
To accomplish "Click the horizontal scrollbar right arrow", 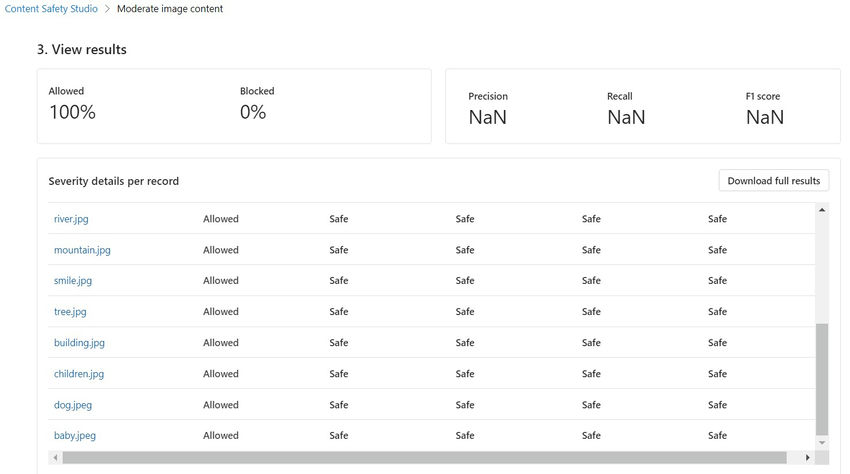I will click(808, 458).
